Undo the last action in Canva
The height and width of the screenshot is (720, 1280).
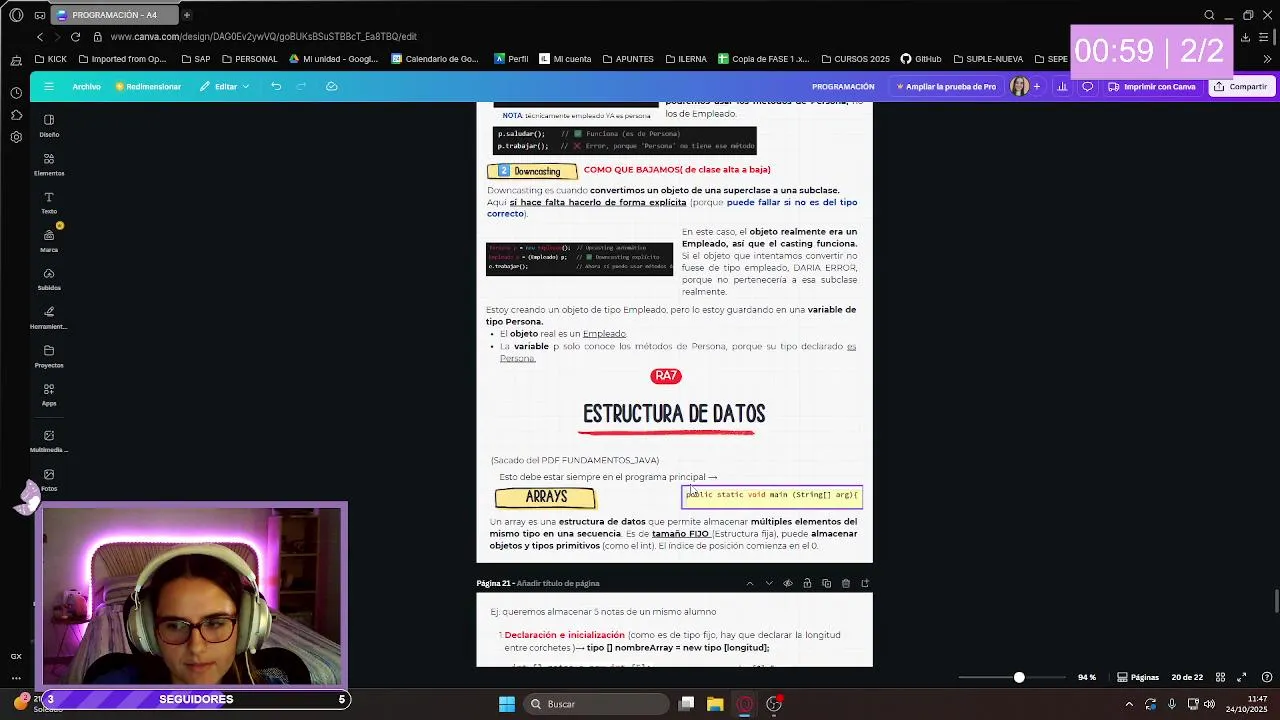[x=276, y=86]
